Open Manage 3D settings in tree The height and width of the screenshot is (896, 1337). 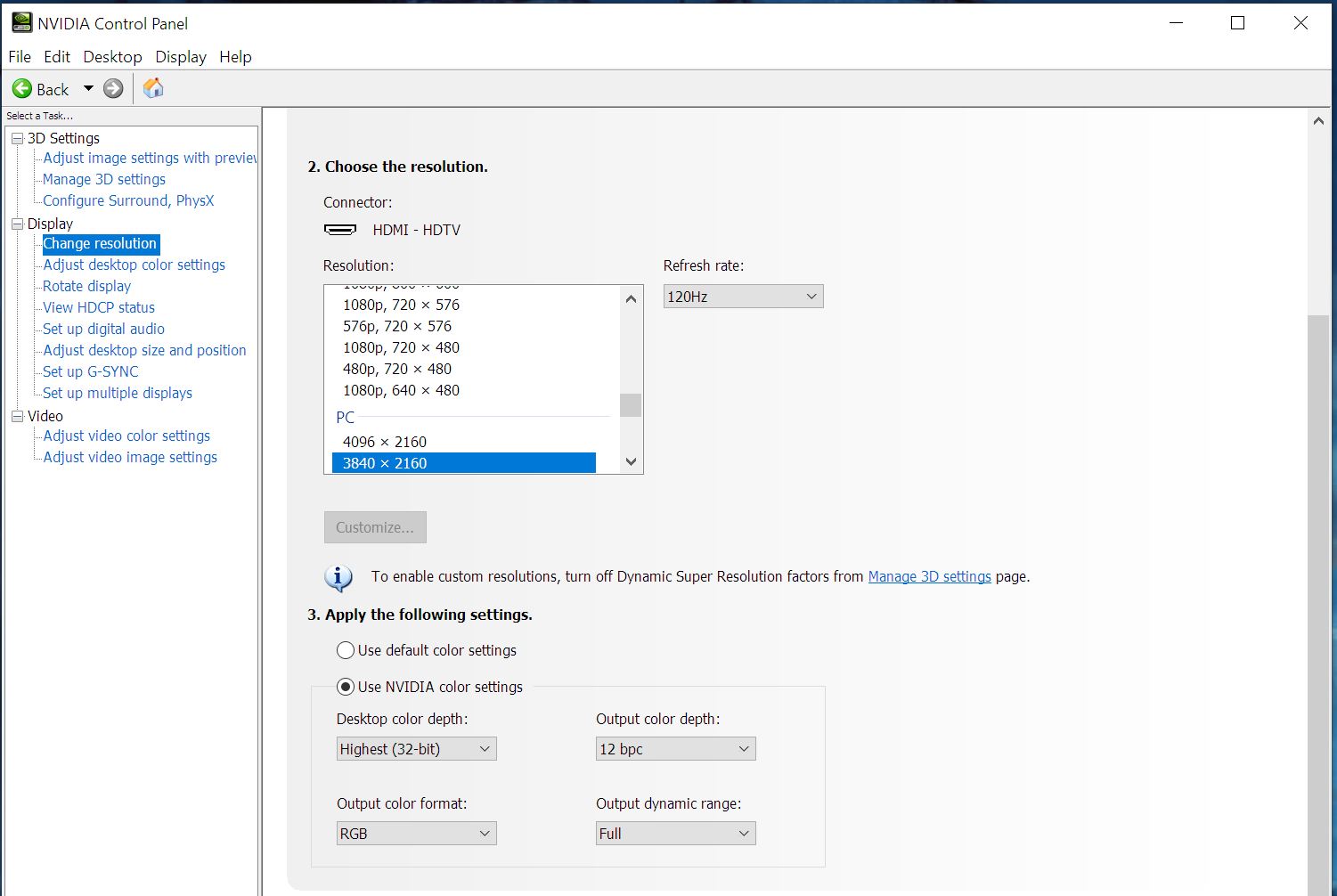click(x=104, y=179)
